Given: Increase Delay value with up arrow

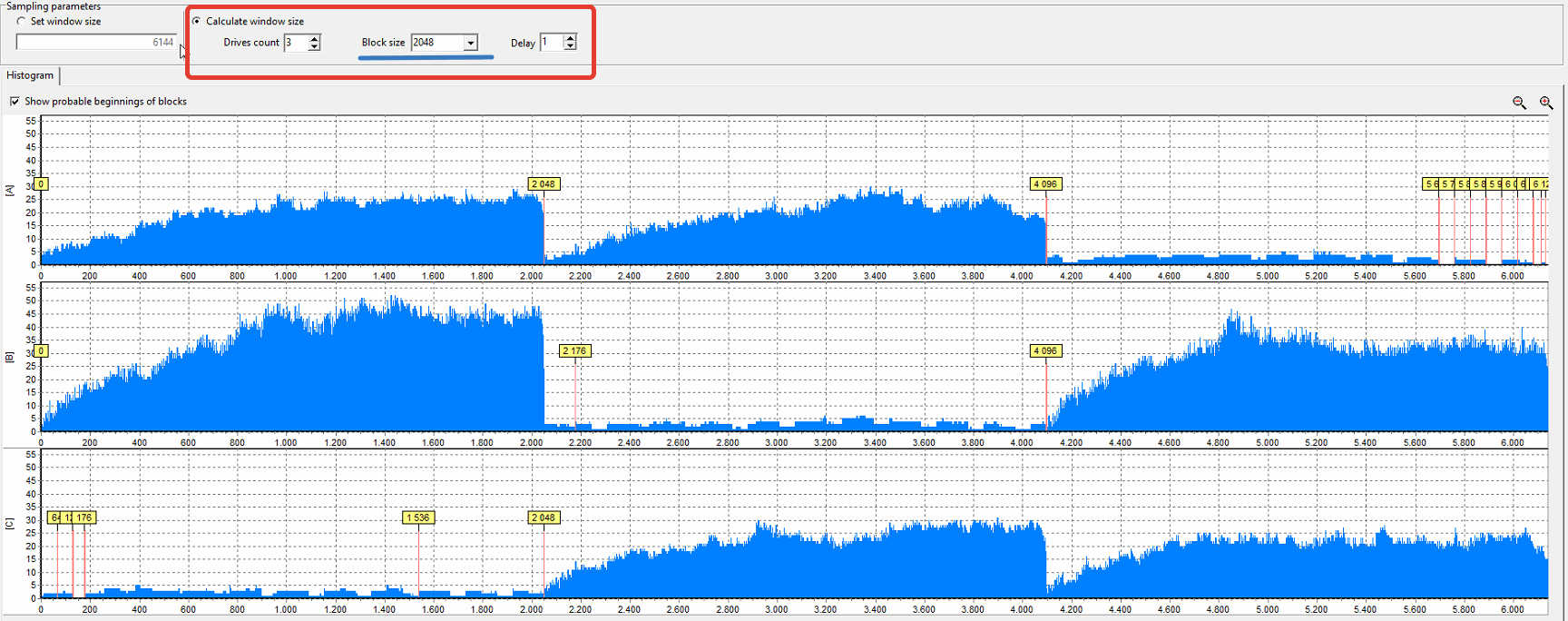Looking at the screenshot, I should (570, 39).
